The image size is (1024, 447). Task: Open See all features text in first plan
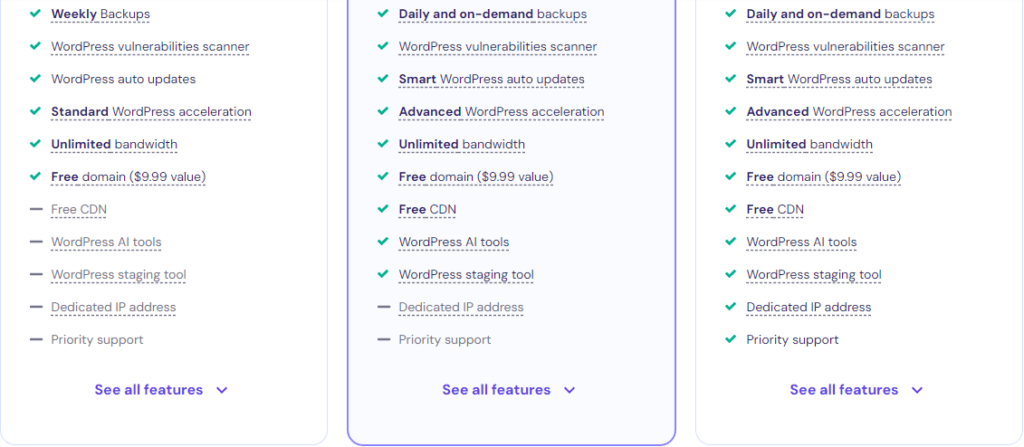[149, 389]
